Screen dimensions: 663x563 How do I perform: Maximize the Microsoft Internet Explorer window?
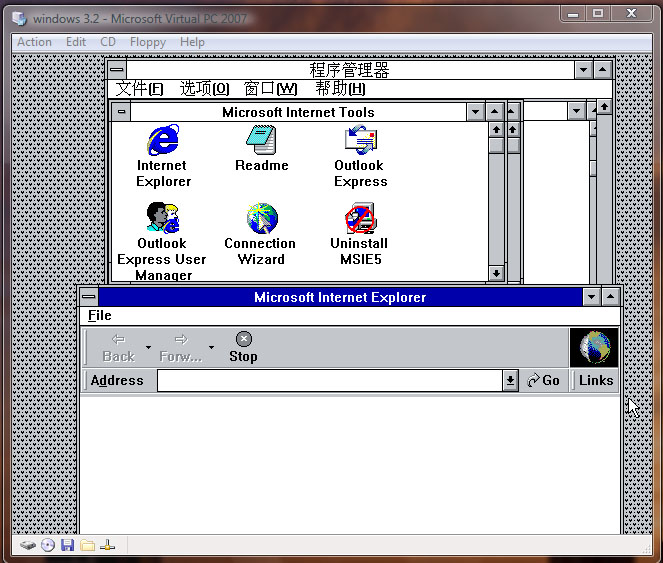(610, 297)
